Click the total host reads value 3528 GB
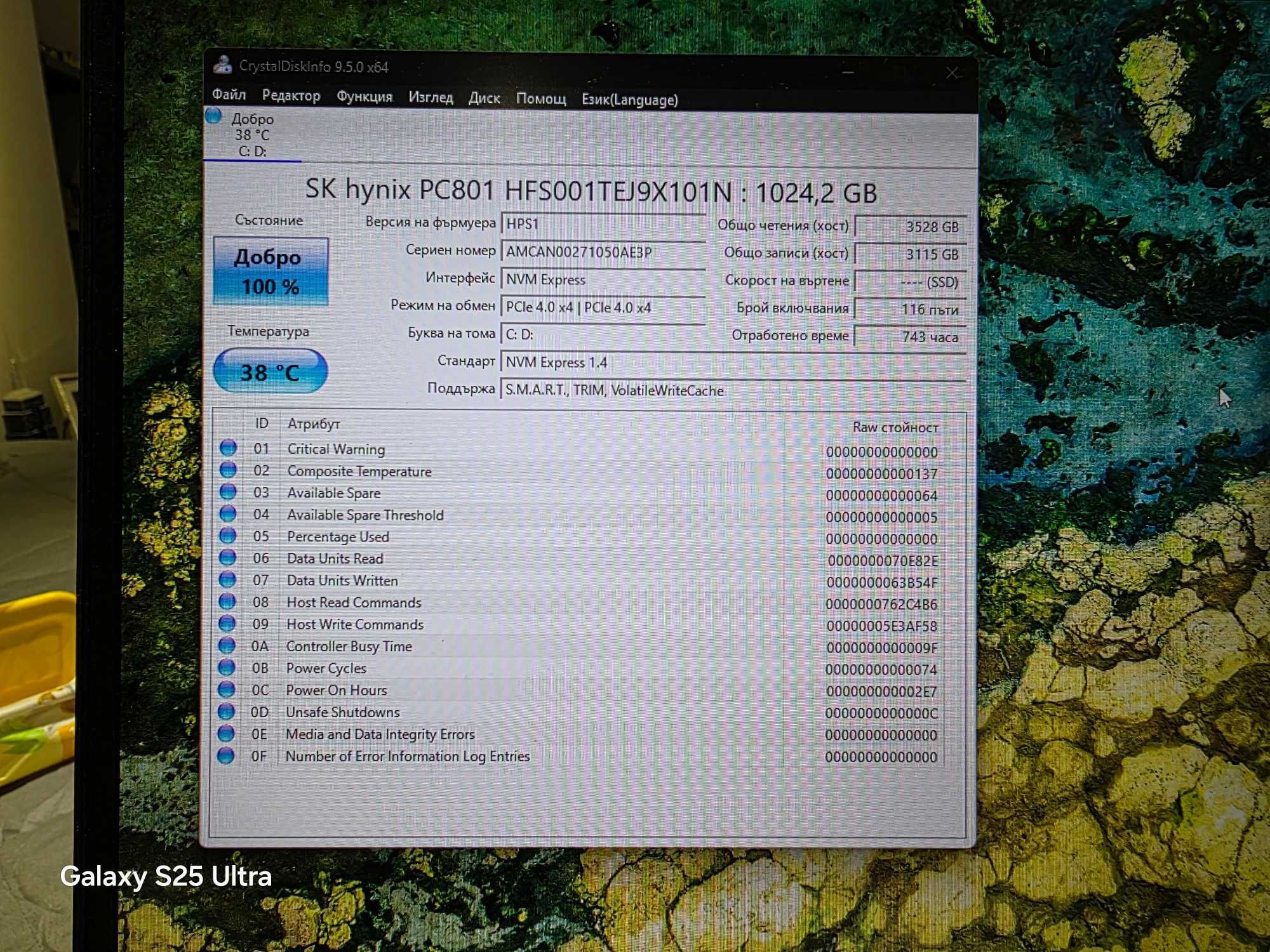 tap(910, 227)
